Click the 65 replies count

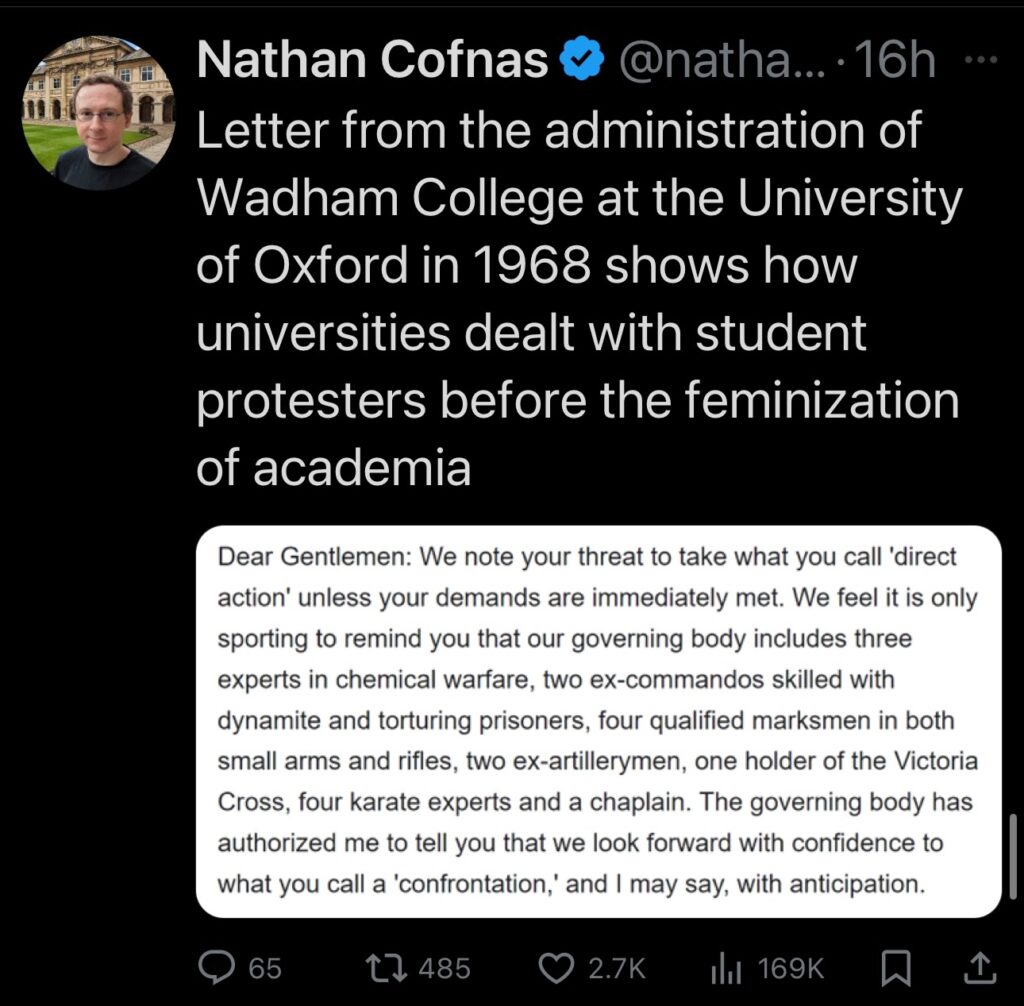click(265, 968)
